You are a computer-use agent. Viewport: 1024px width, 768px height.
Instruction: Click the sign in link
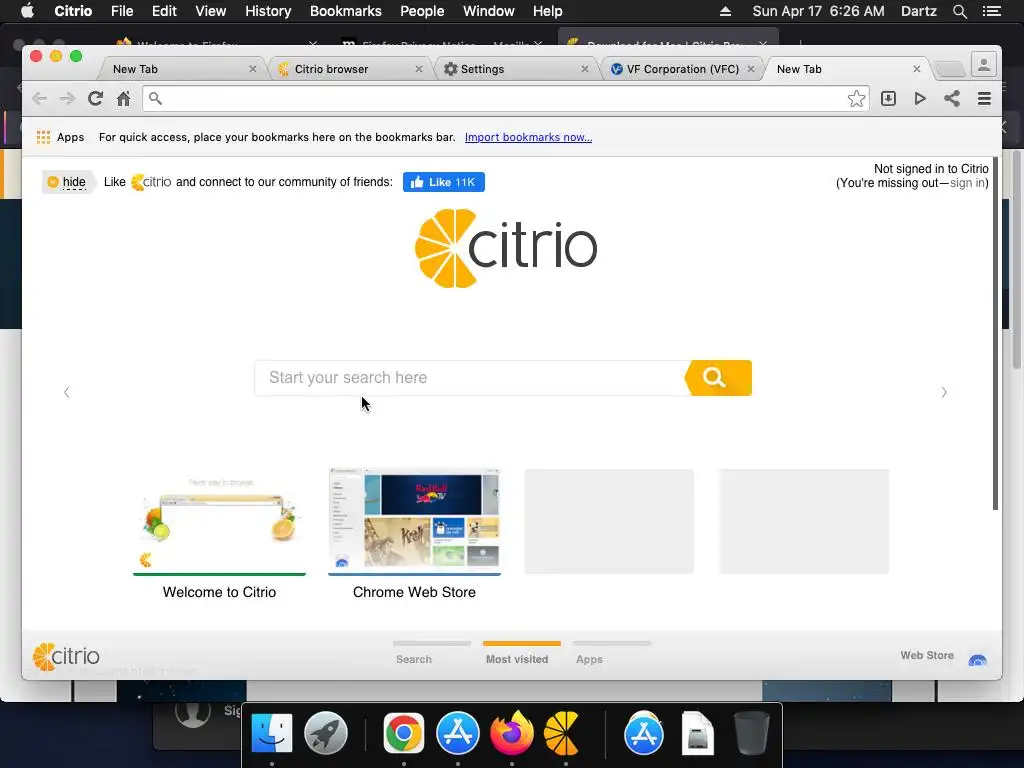[x=967, y=183]
